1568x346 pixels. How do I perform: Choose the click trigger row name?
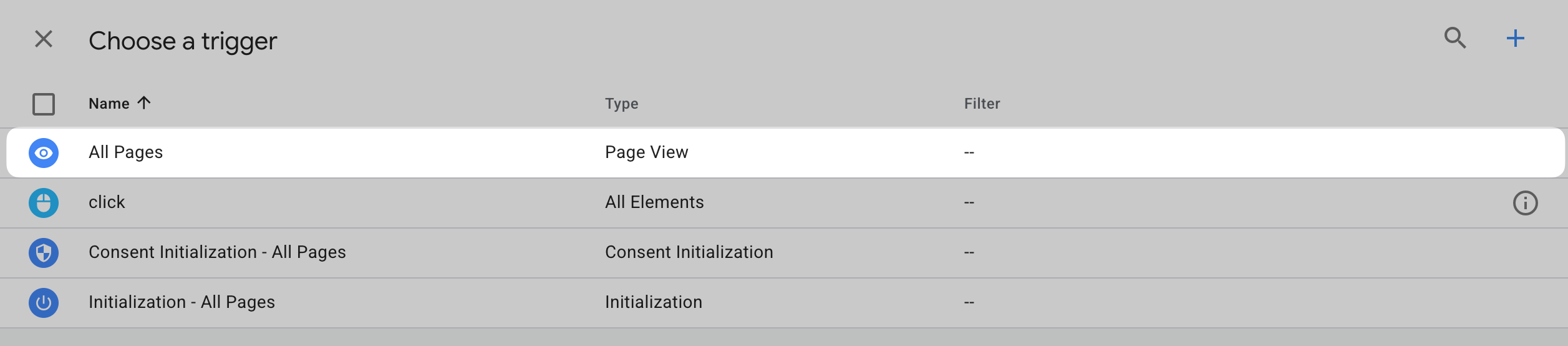(x=107, y=202)
